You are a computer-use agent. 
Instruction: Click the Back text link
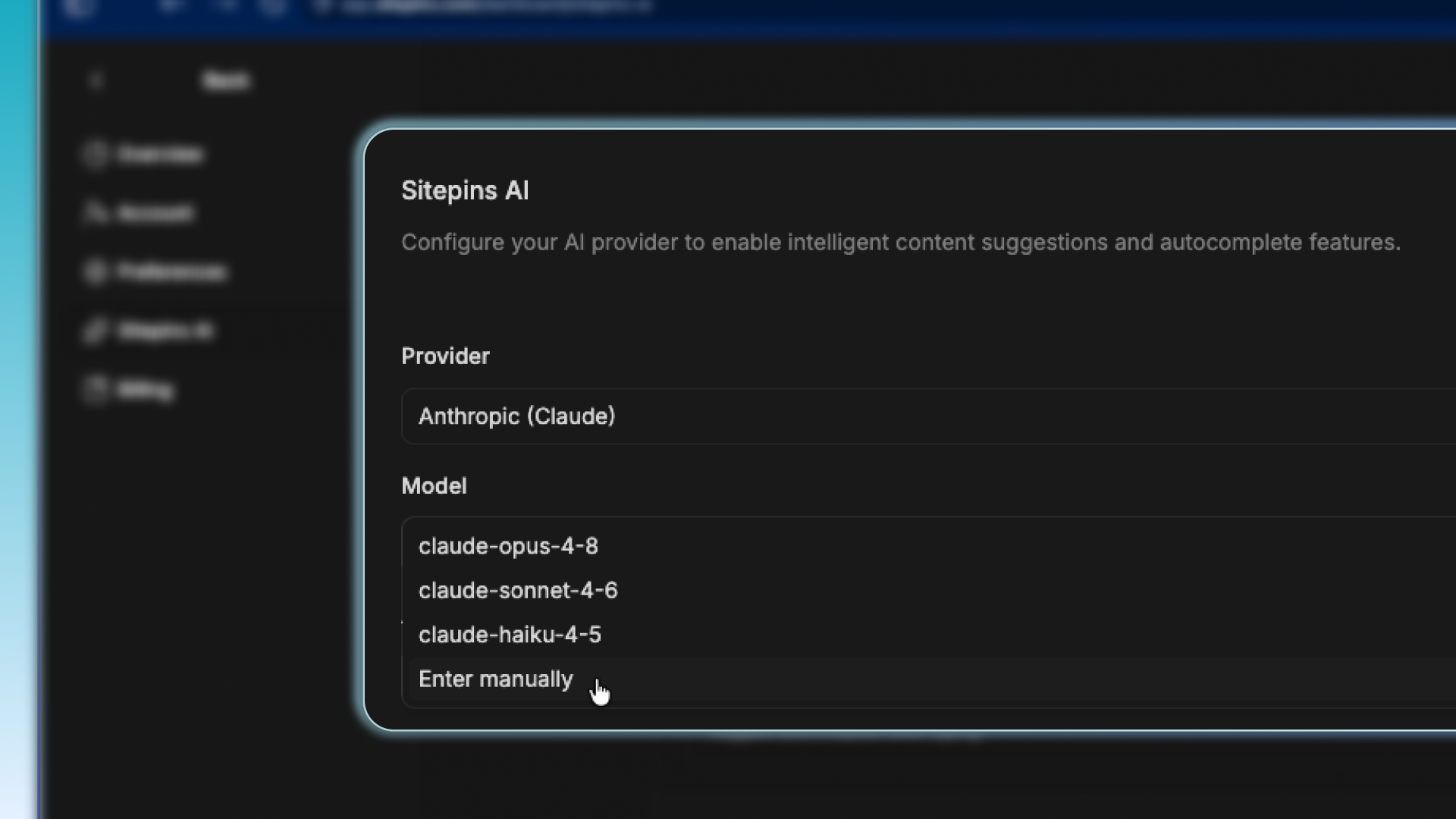point(226,80)
